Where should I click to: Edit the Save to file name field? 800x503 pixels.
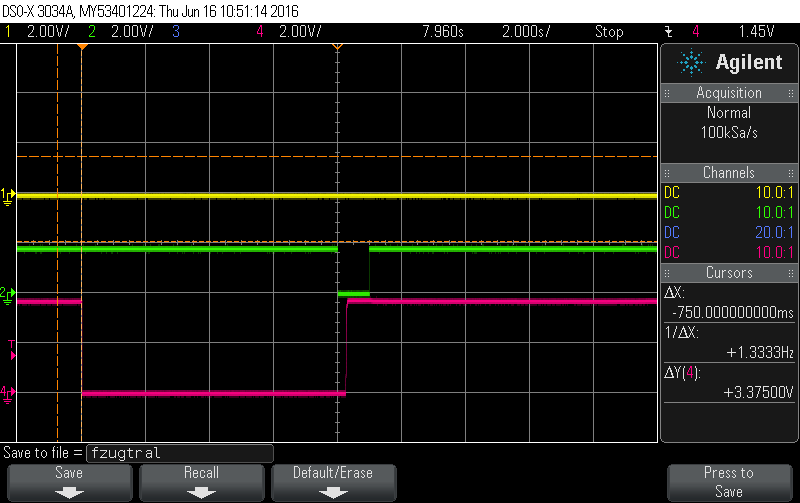[x=180, y=453]
